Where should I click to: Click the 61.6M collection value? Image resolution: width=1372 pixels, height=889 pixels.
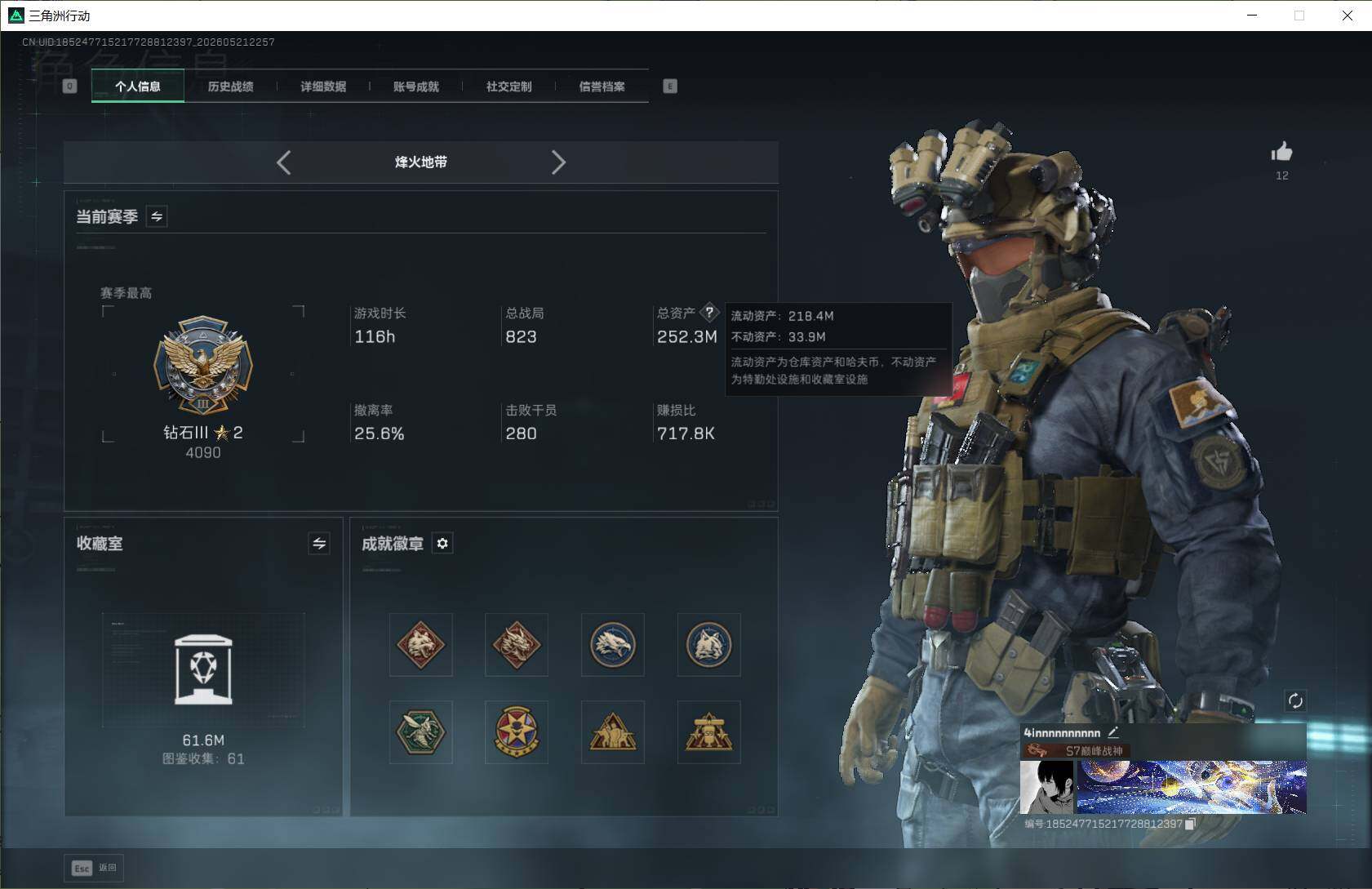(x=203, y=740)
